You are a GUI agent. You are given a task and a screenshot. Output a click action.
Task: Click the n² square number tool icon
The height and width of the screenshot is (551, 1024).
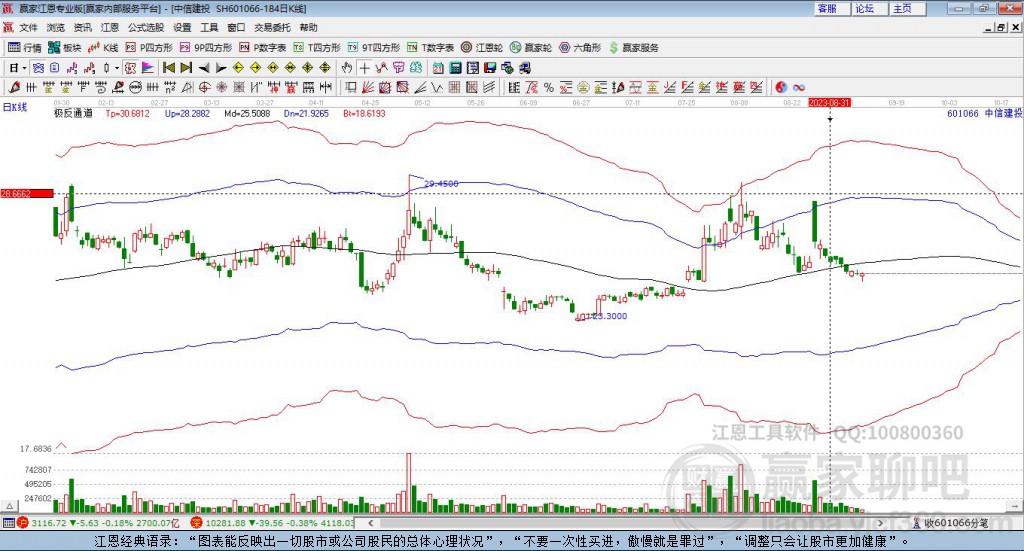tap(170, 87)
